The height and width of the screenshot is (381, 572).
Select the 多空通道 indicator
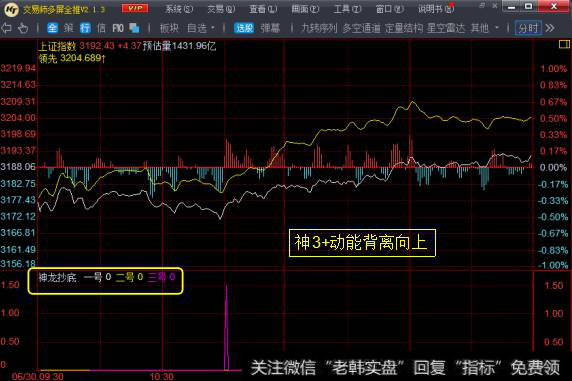[x=361, y=28]
